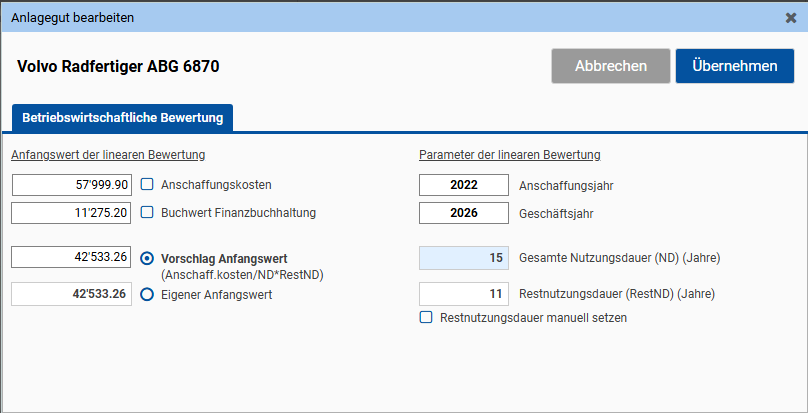Click the Übernehmen button

735,66
